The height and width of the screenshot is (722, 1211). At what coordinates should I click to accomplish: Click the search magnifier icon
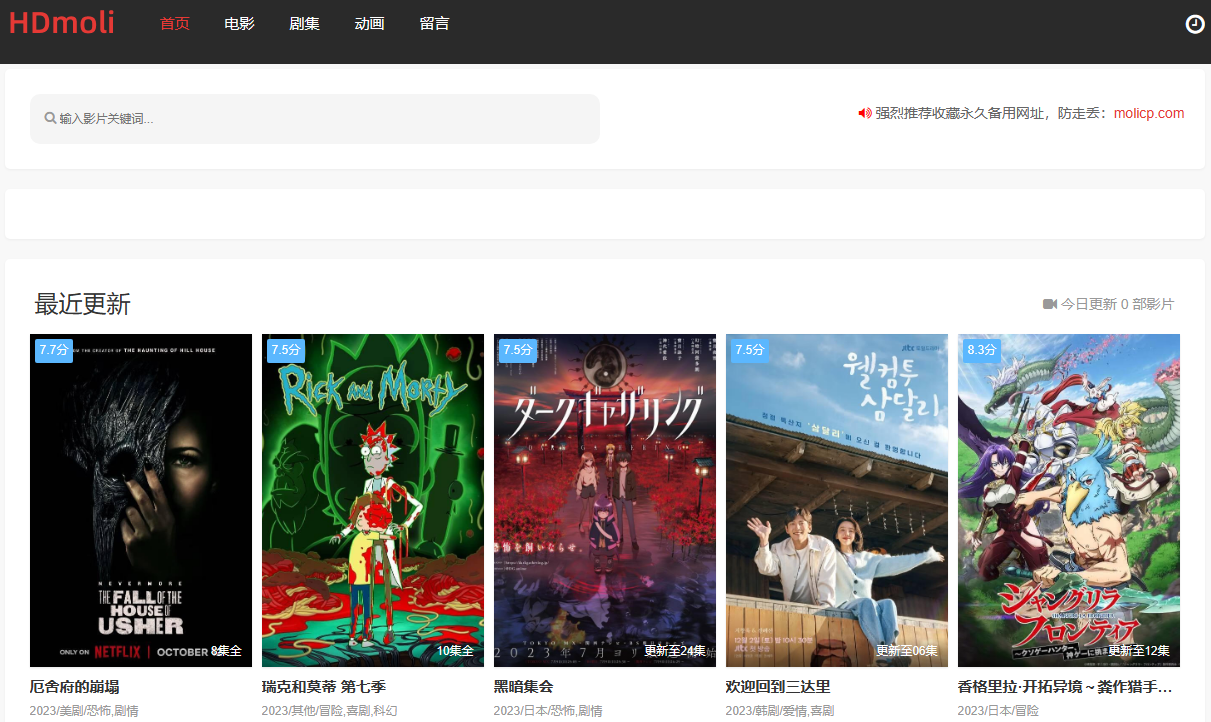pyautogui.click(x=50, y=118)
